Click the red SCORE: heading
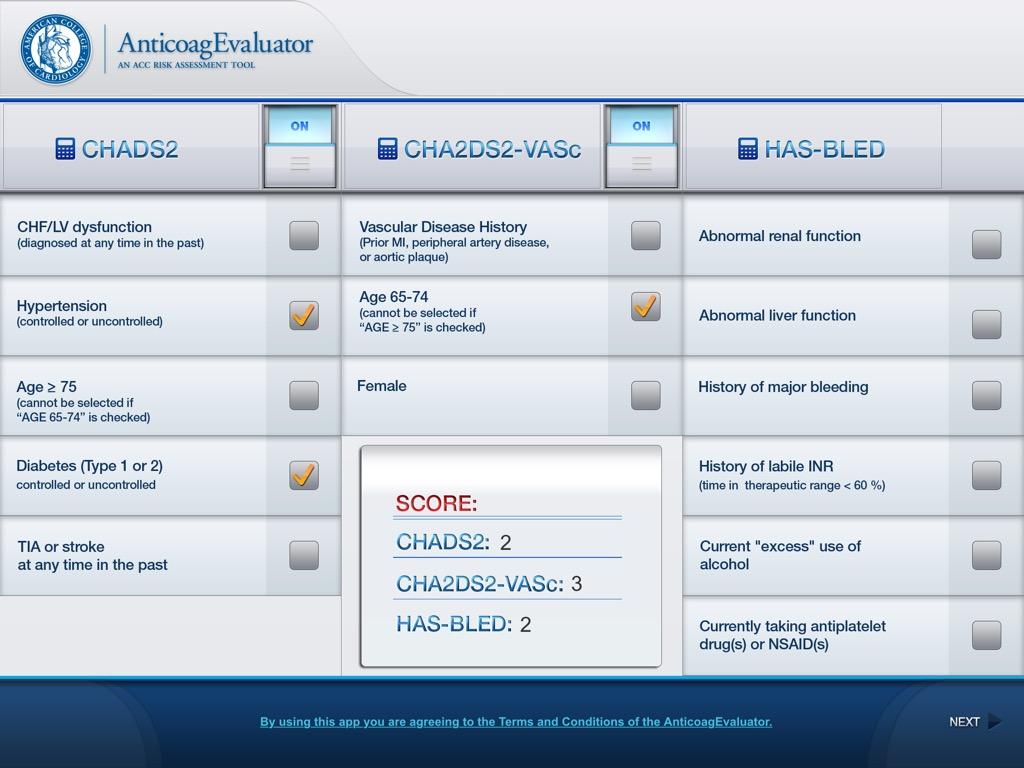 point(436,504)
